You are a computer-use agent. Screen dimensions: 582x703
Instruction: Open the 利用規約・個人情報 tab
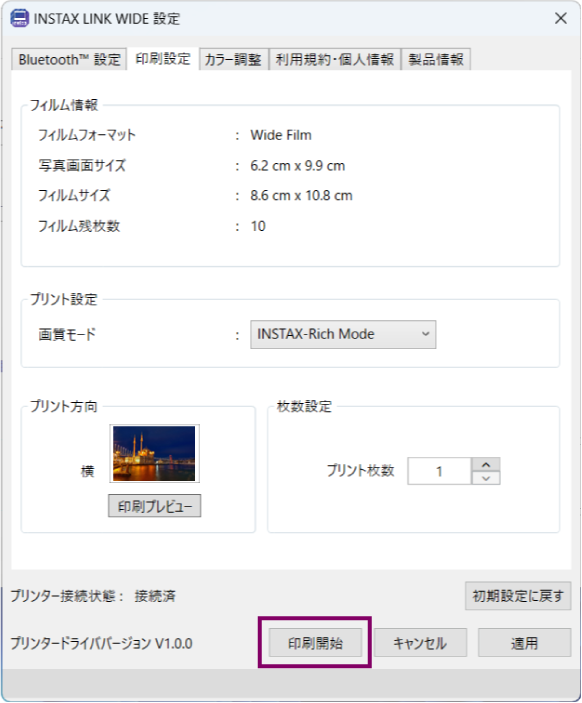(x=334, y=59)
